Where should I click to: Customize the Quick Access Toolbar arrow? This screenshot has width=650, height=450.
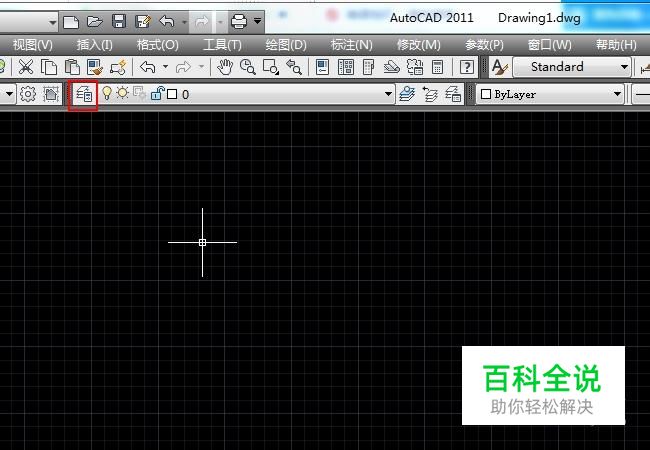tap(257, 21)
